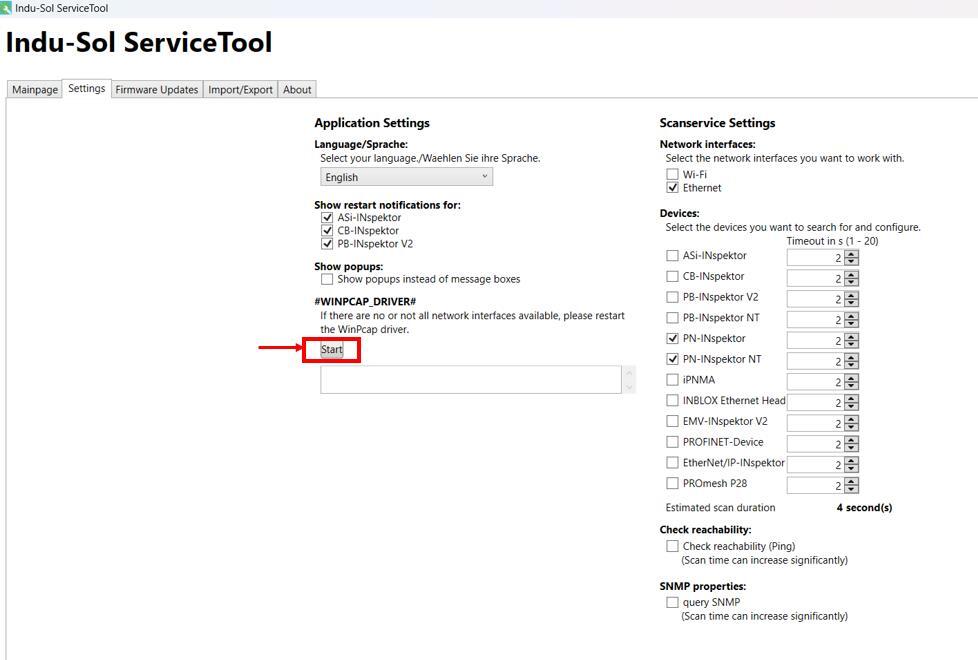Disable the Ethernet network interface
The image size is (978, 660).
[672, 188]
